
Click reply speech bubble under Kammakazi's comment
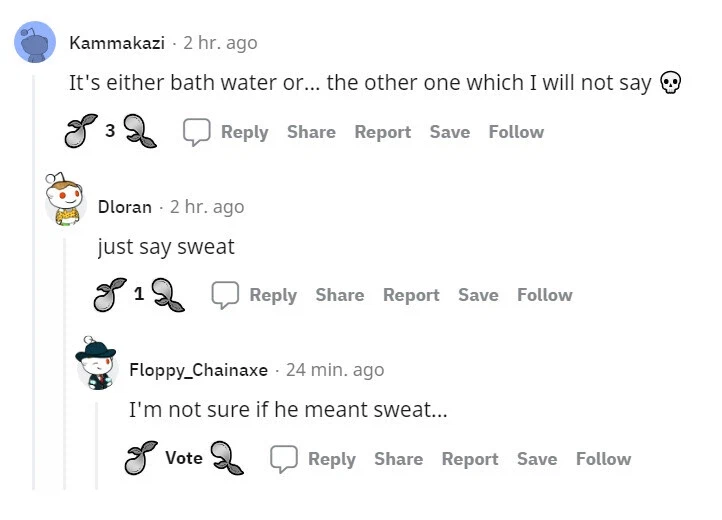point(196,132)
